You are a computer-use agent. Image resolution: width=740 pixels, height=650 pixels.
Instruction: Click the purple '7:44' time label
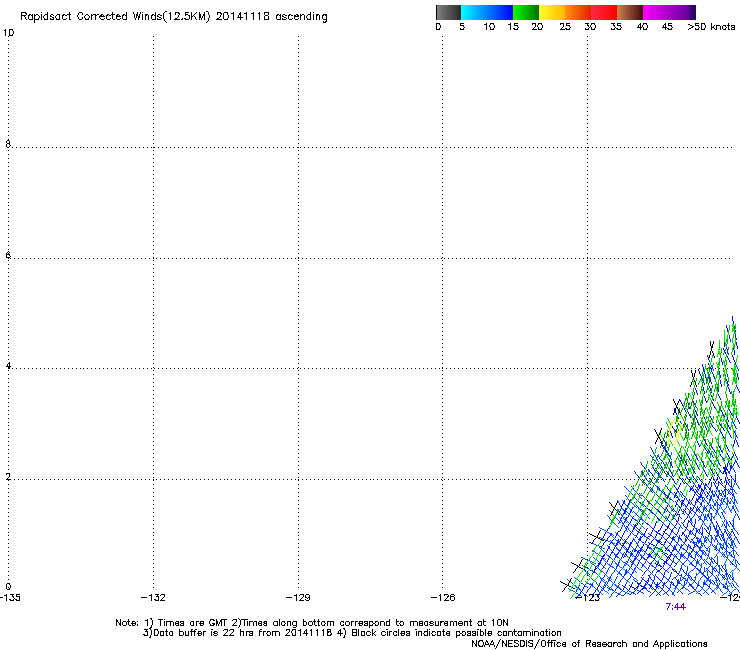675,607
